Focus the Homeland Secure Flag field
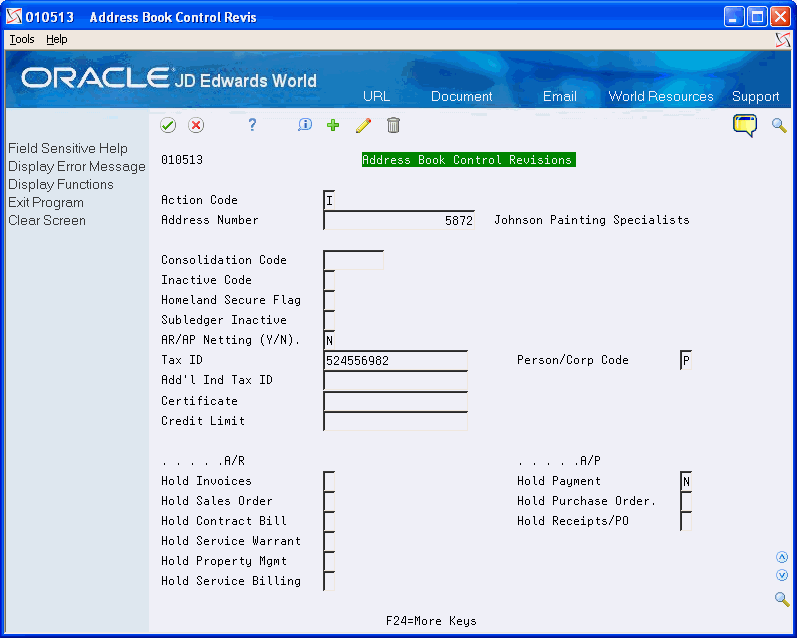The image size is (797, 638). (329, 300)
